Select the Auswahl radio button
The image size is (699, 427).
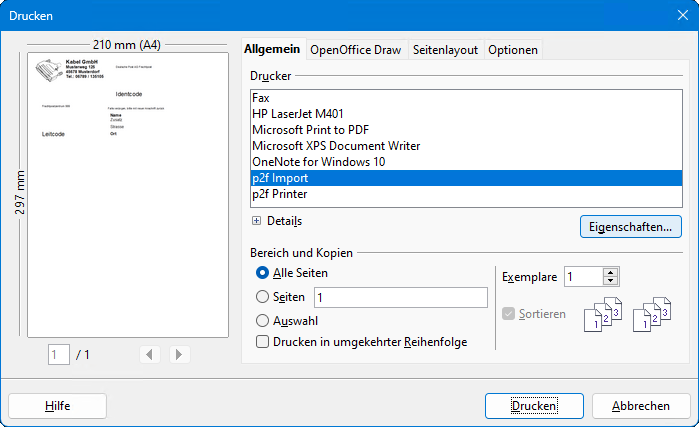point(264,321)
